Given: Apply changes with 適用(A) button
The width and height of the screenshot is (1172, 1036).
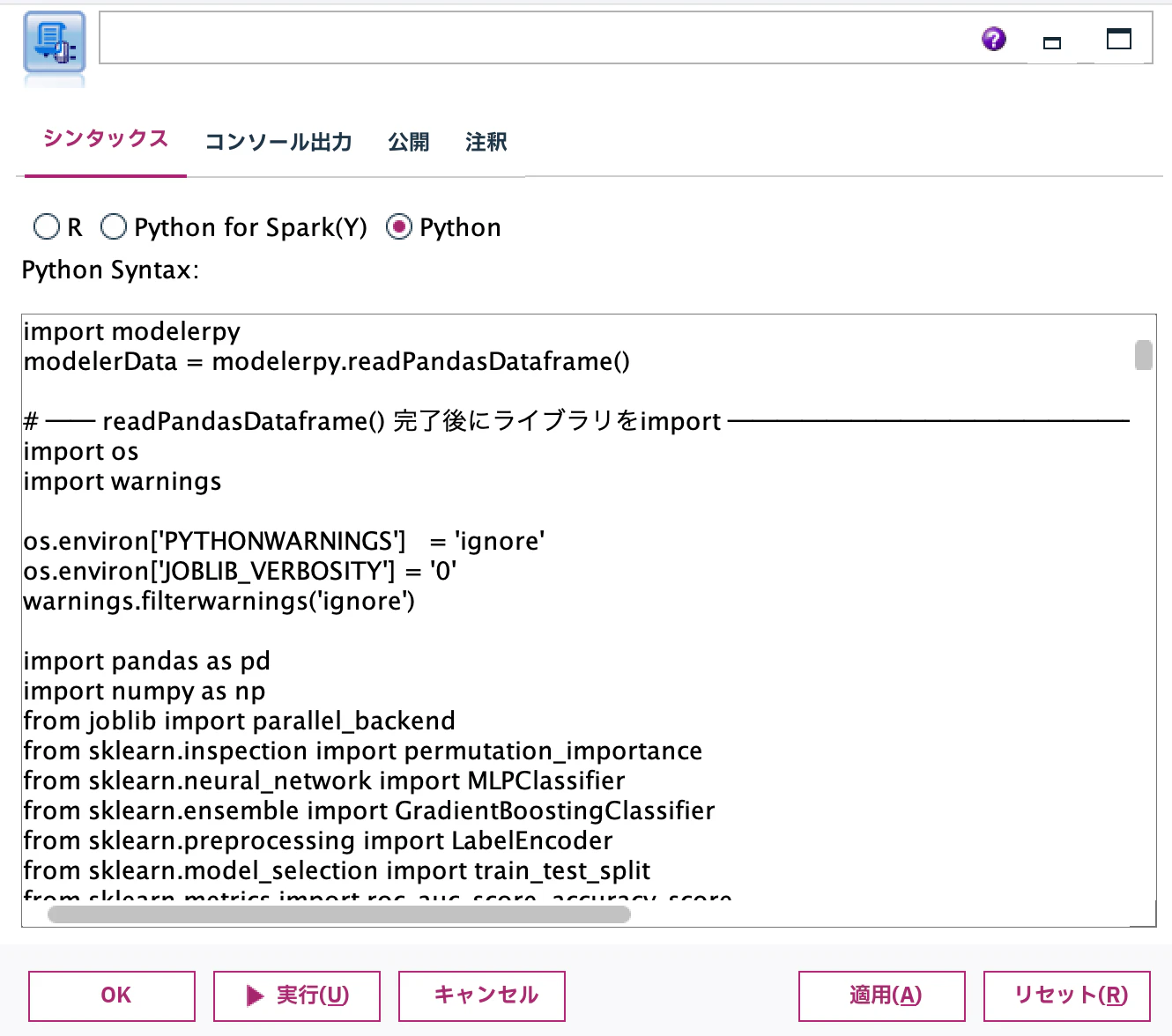Looking at the screenshot, I should coord(882,995).
